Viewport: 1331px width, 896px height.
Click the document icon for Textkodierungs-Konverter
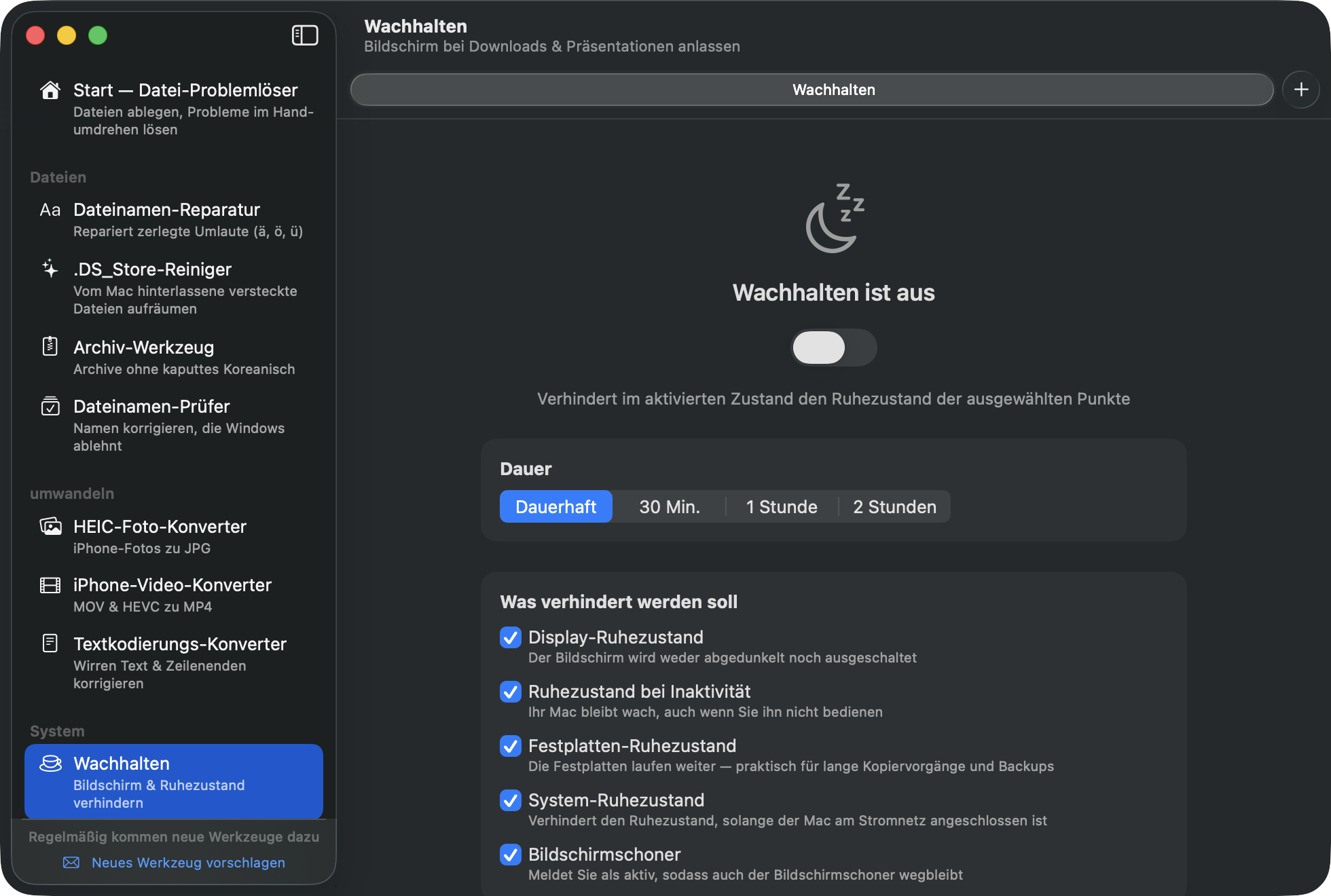tap(50, 643)
